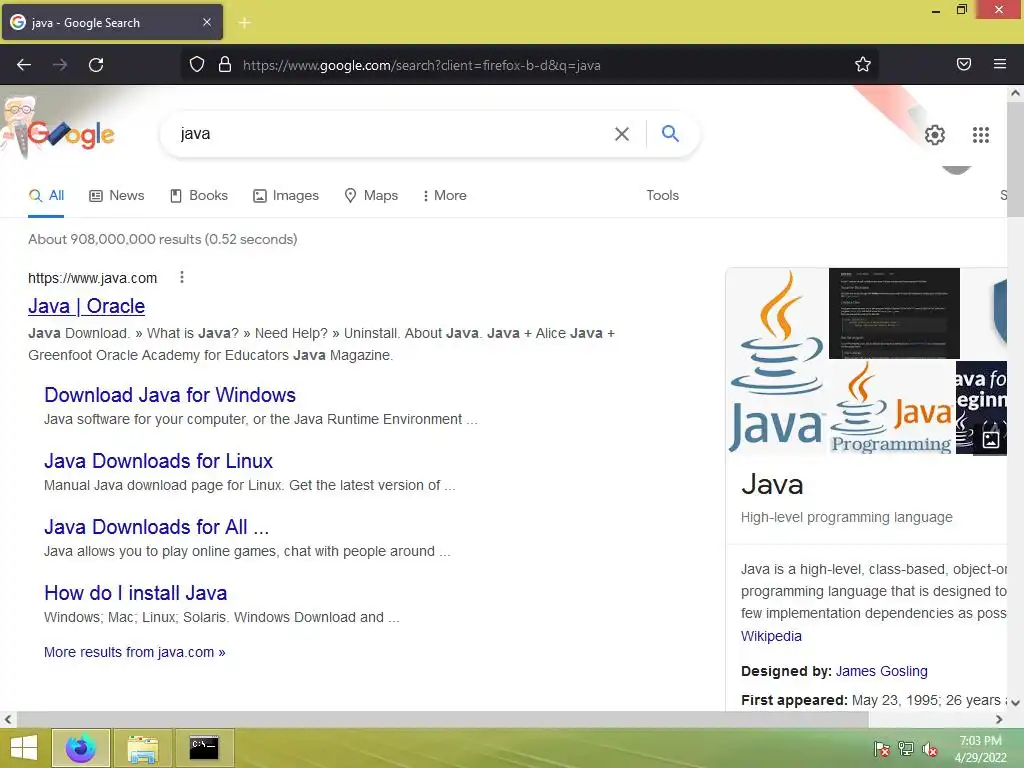
Task: Switch to the News tab
Action: coord(117,195)
